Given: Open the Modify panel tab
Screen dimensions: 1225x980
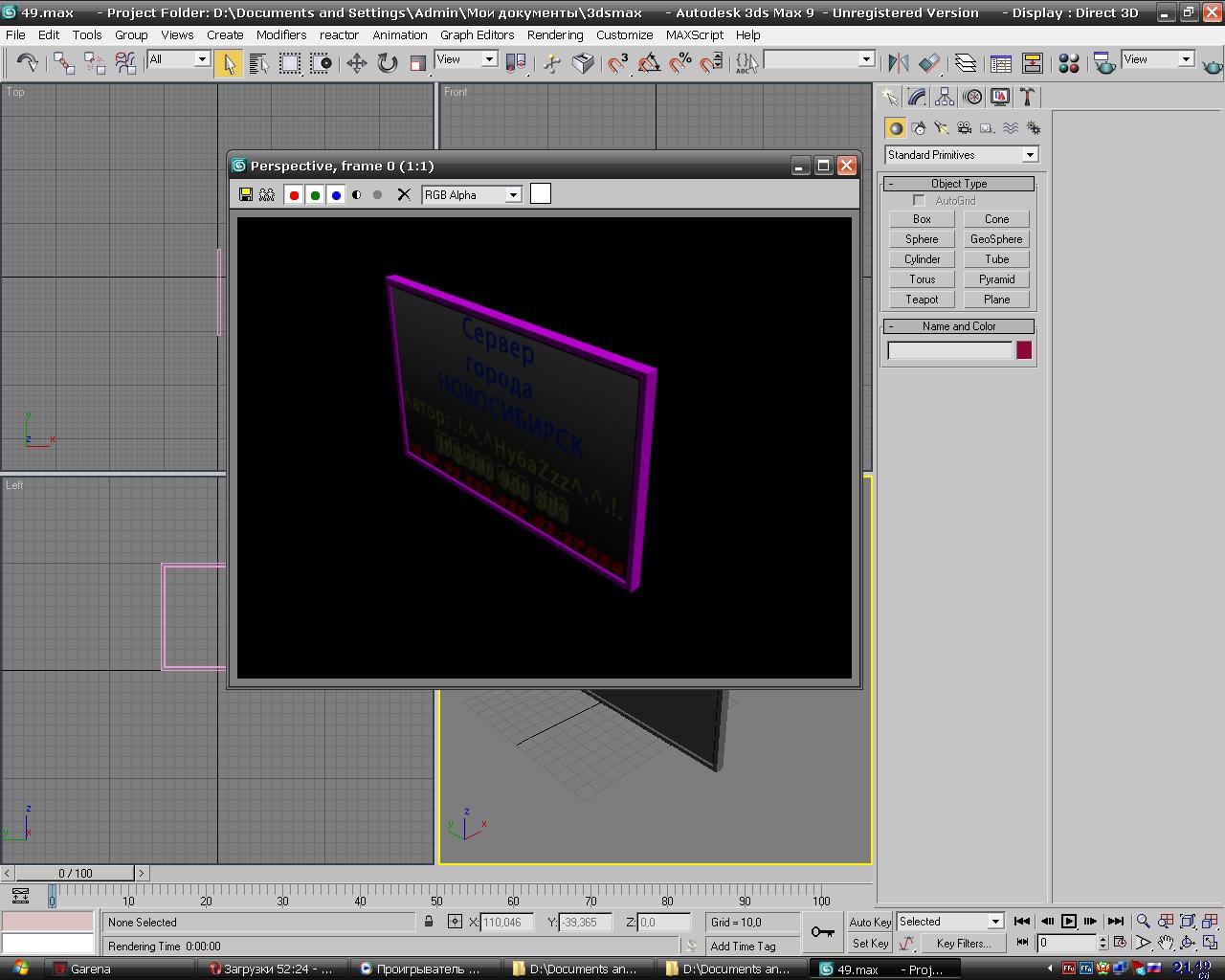Looking at the screenshot, I should coord(917,97).
